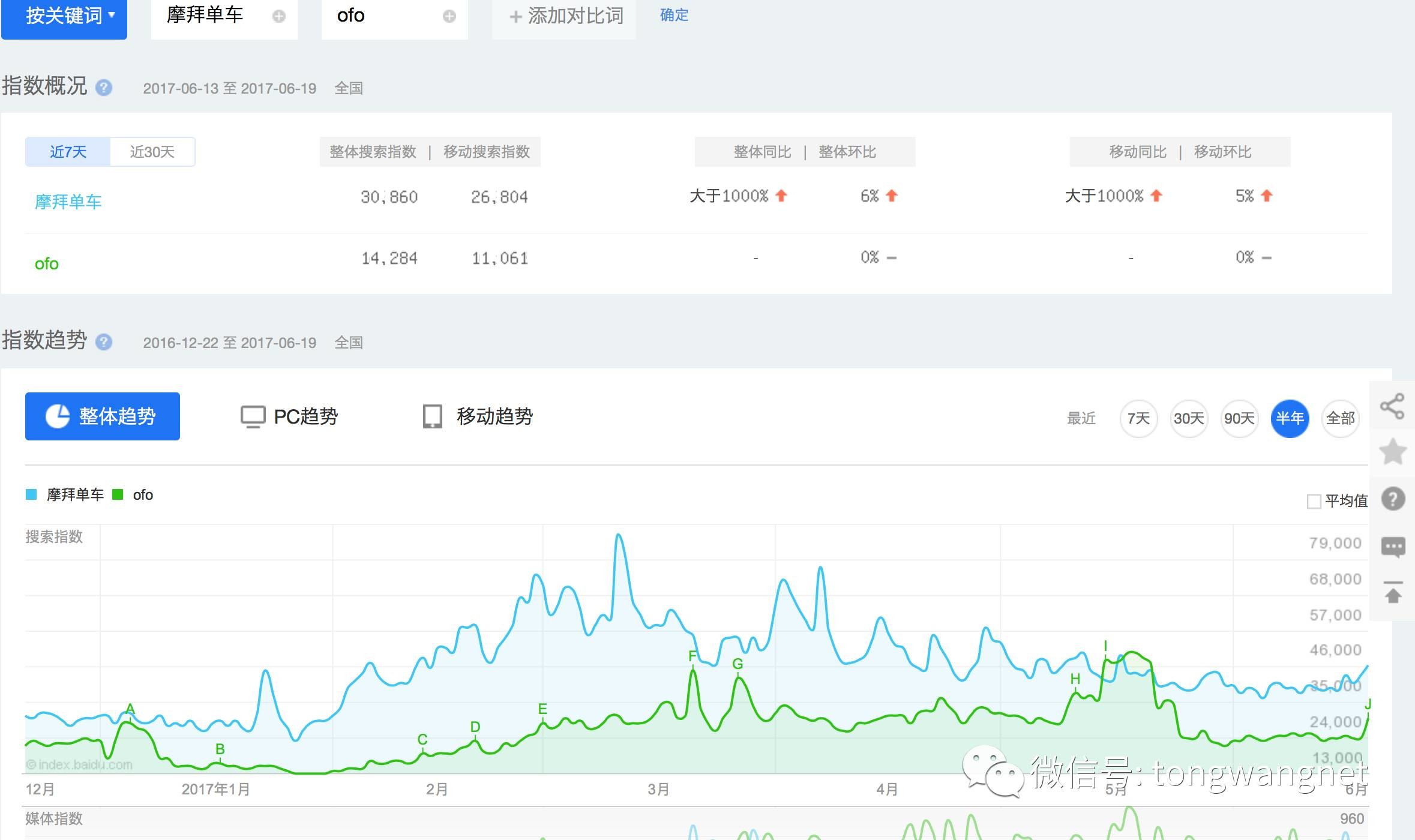Screen dimensions: 1415x840
Task: Switch to the PC趋势 tab
Action: (289, 416)
